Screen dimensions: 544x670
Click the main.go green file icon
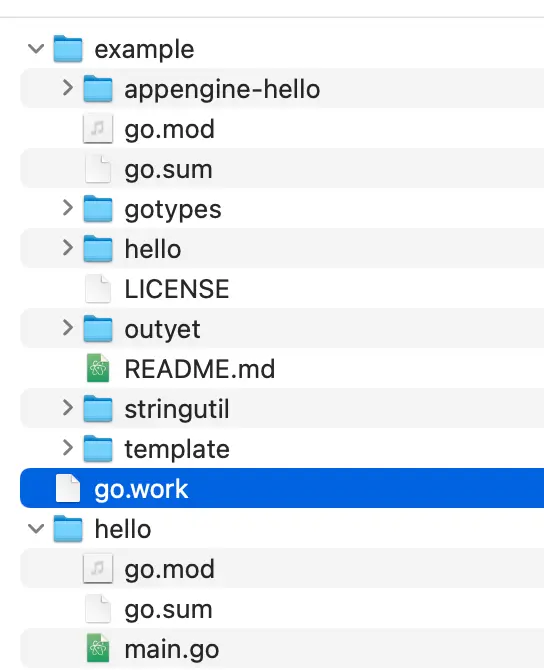point(98,648)
